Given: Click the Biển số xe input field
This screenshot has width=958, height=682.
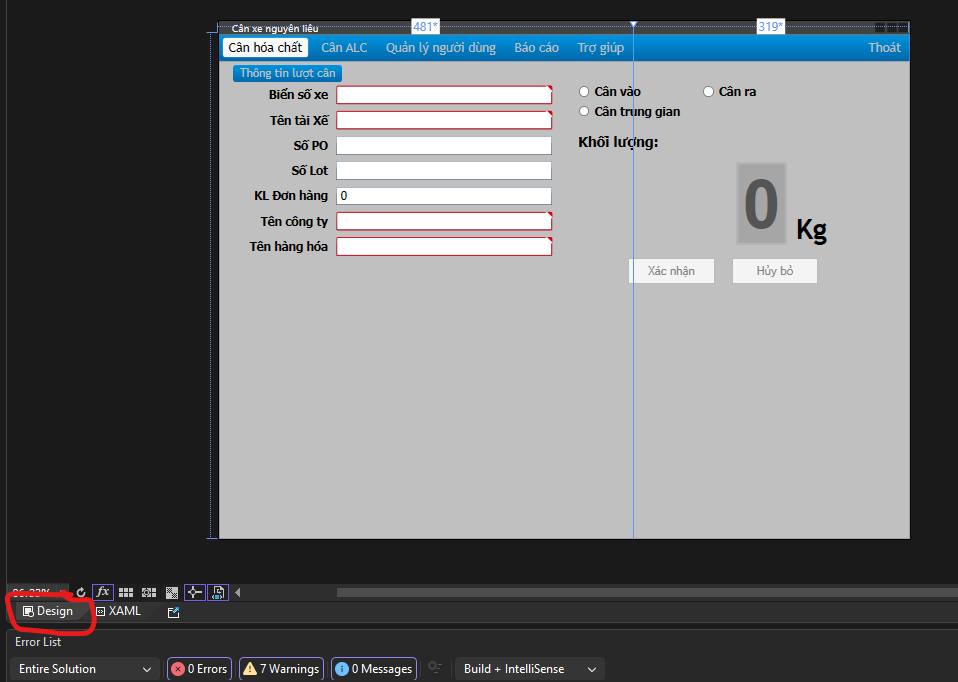Looking at the screenshot, I should (443, 95).
